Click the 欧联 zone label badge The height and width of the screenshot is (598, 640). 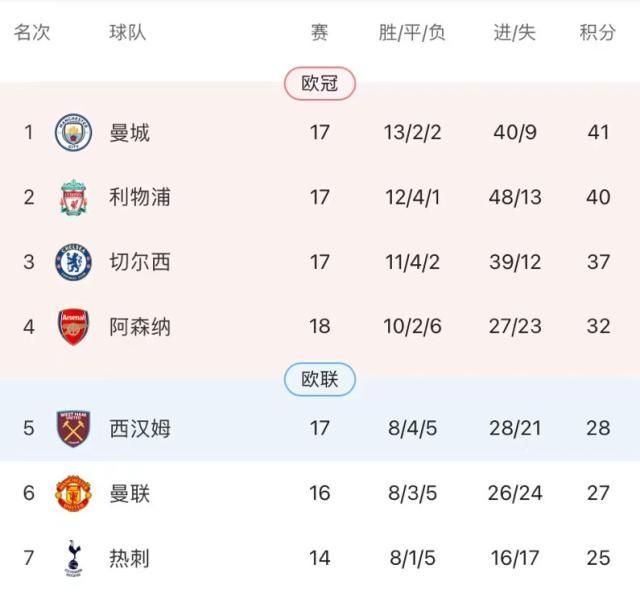320,379
